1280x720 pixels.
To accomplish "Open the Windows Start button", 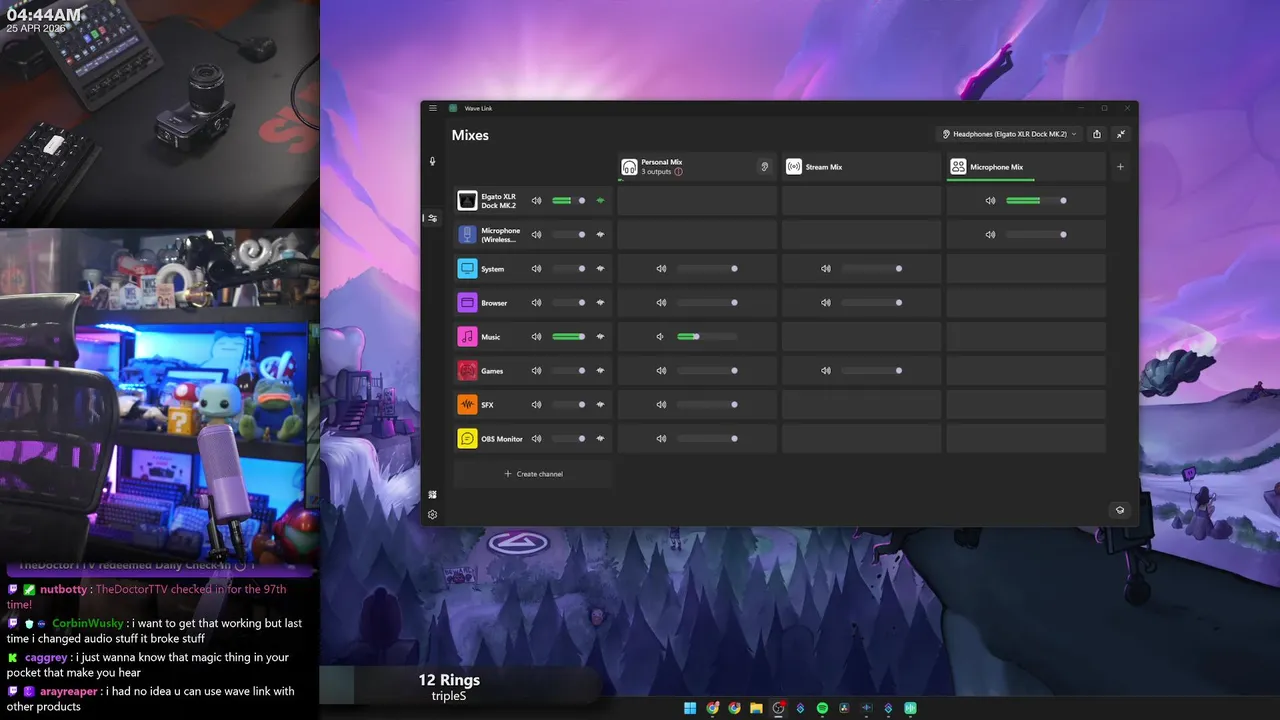I will pyautogui.click(x=690, y=708).
